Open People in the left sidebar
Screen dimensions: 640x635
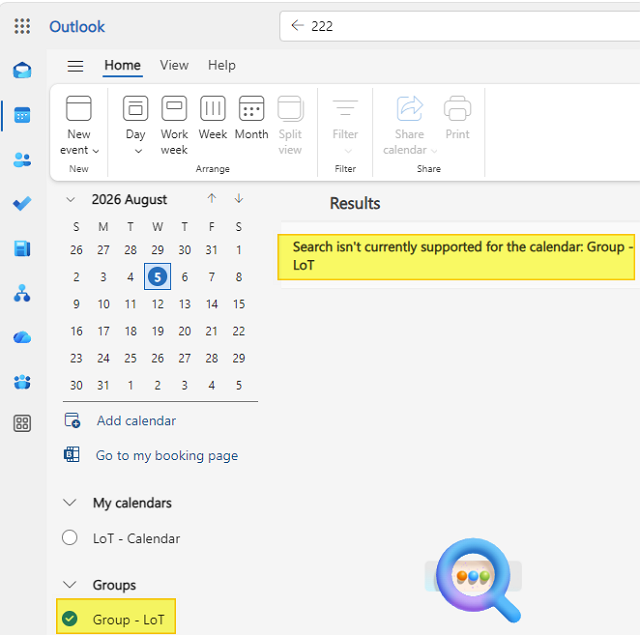tap(22, 160)
